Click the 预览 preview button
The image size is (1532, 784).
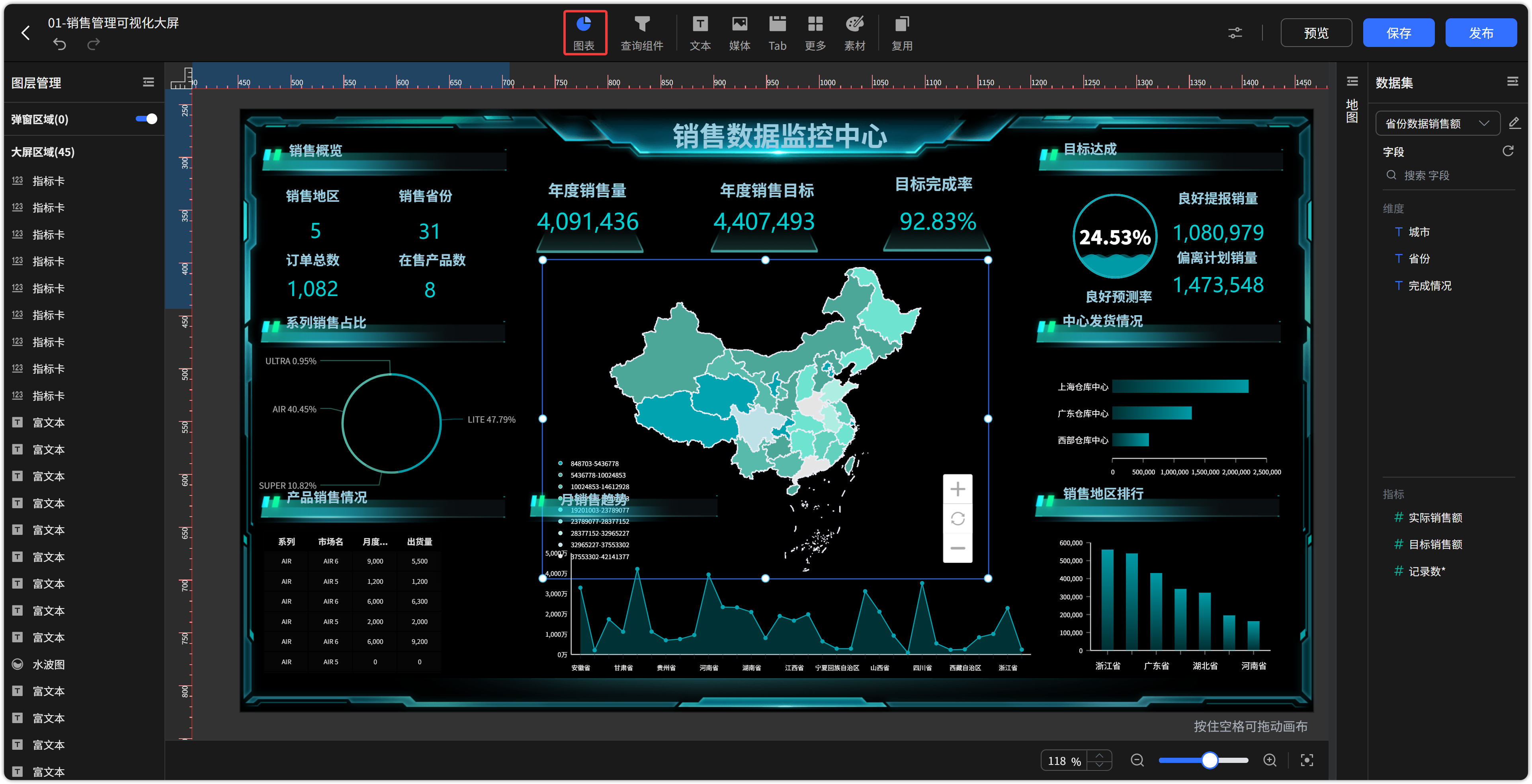(x=1315, y=33)
